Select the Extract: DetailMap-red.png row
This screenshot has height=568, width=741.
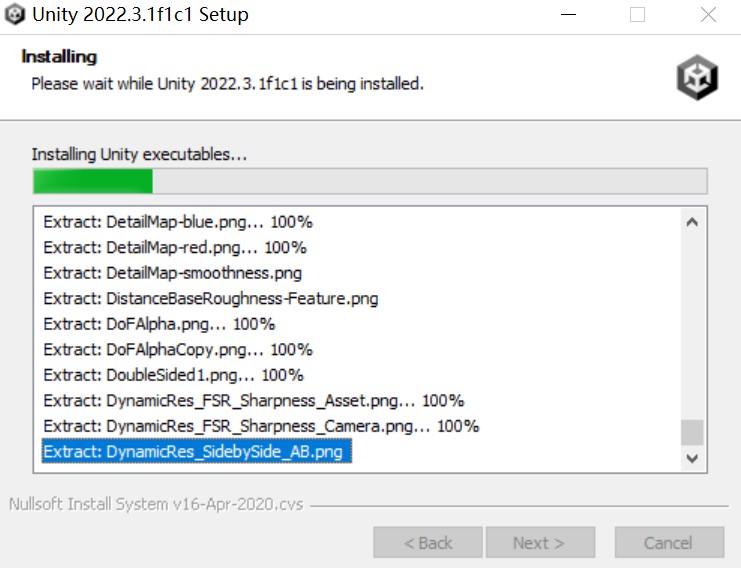[x=175, y=247]
